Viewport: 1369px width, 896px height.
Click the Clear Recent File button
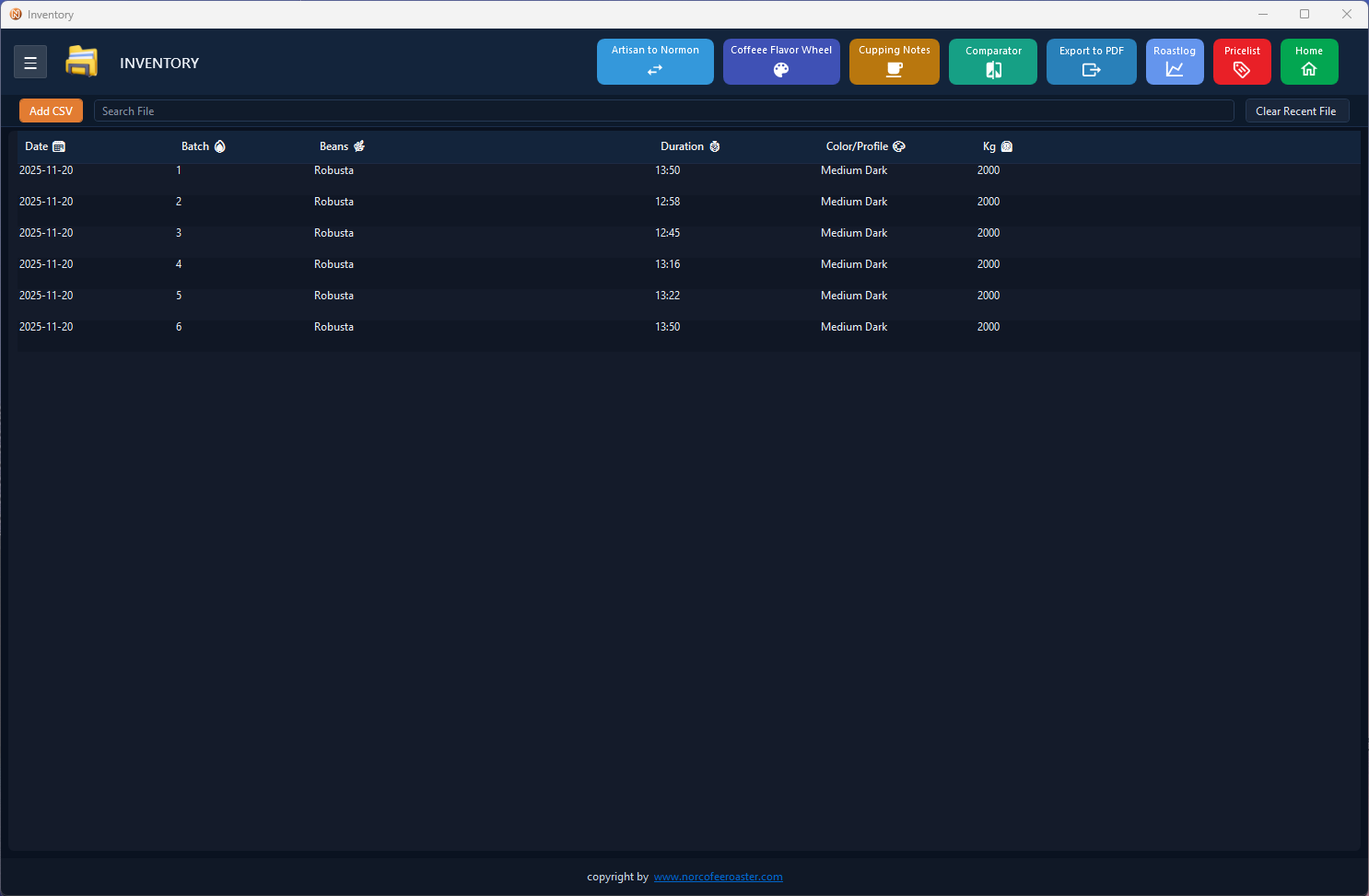(1297, 110)
